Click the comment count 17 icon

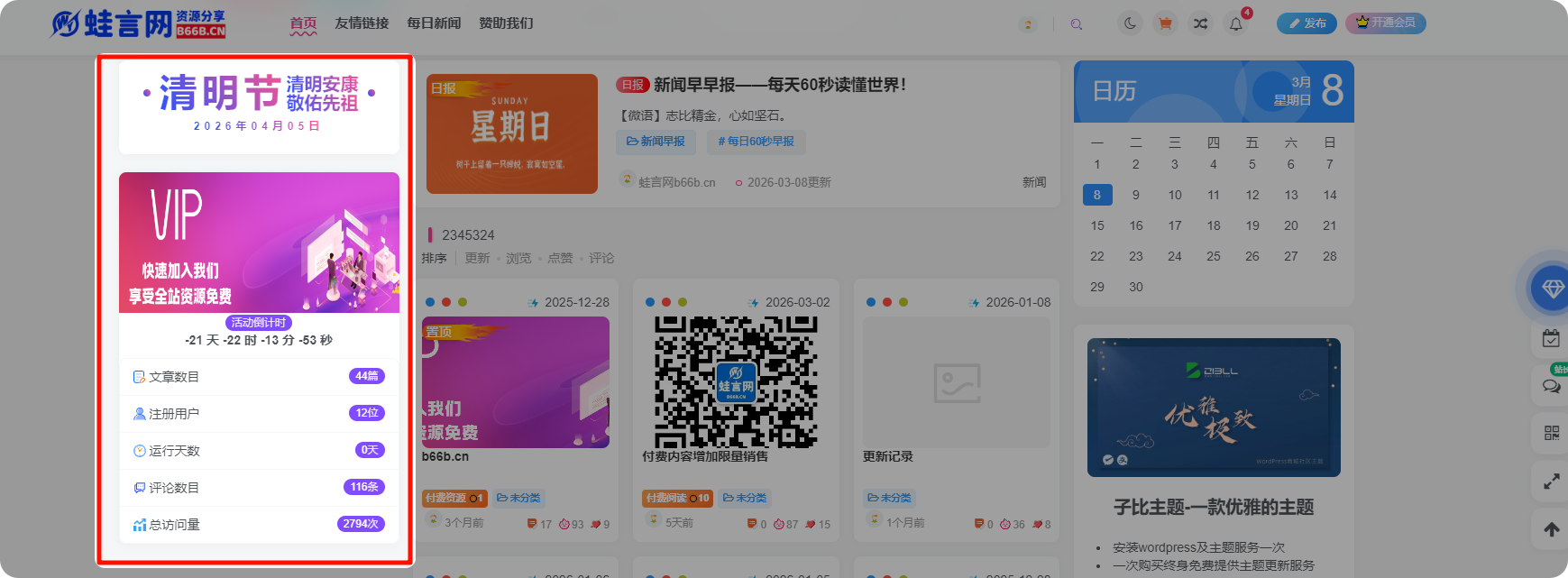(532, 524)
